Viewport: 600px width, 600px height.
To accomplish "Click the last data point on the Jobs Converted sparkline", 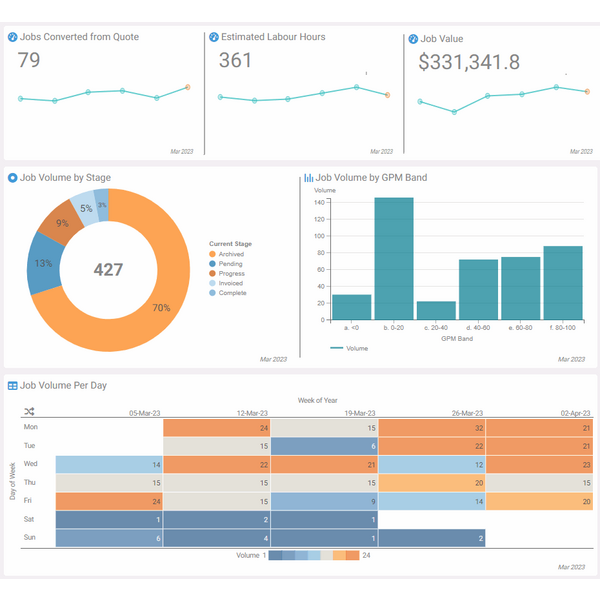I will [x=188, y=88].
